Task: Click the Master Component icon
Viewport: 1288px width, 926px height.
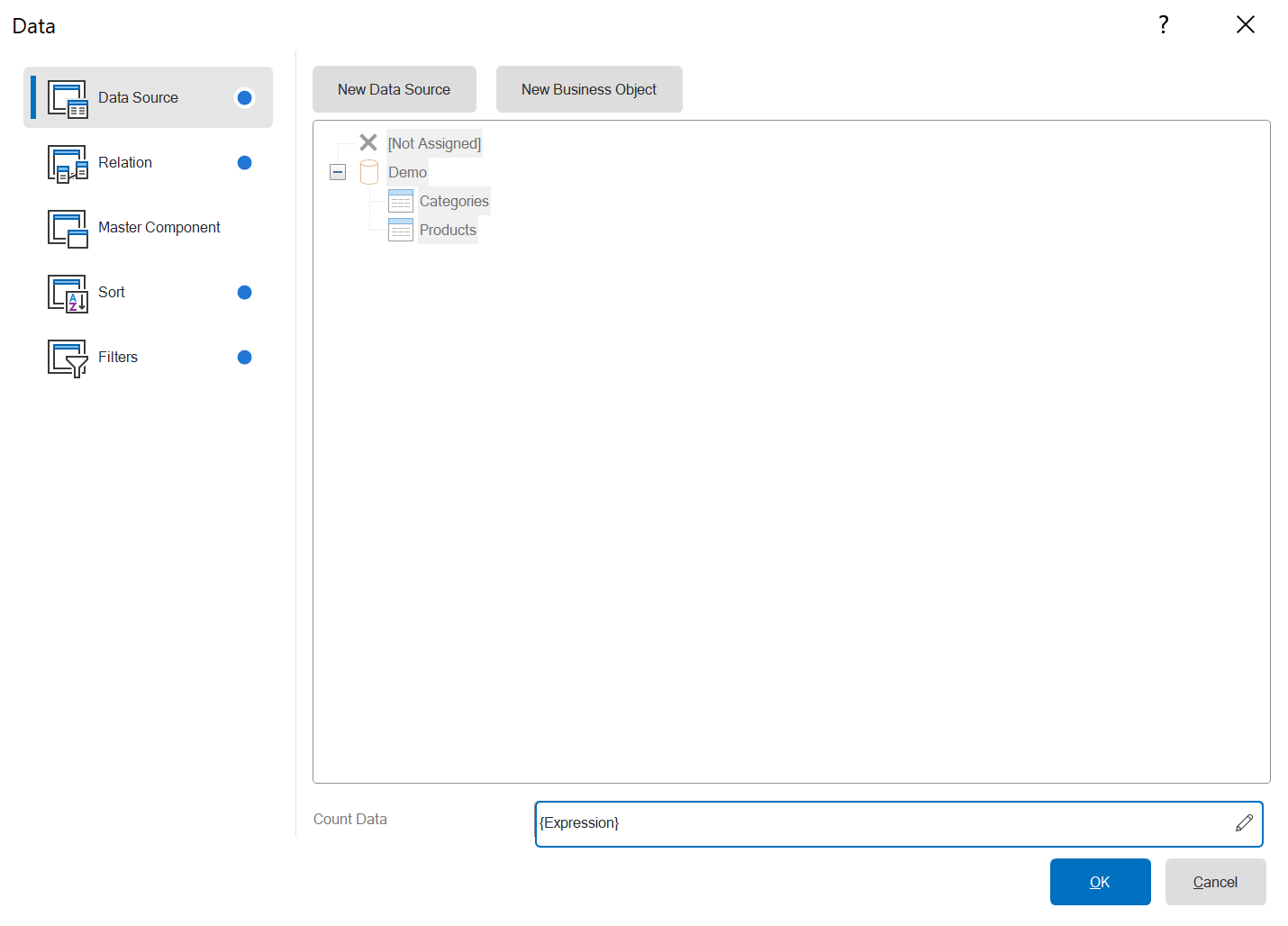Action: [x=68, y=229]
